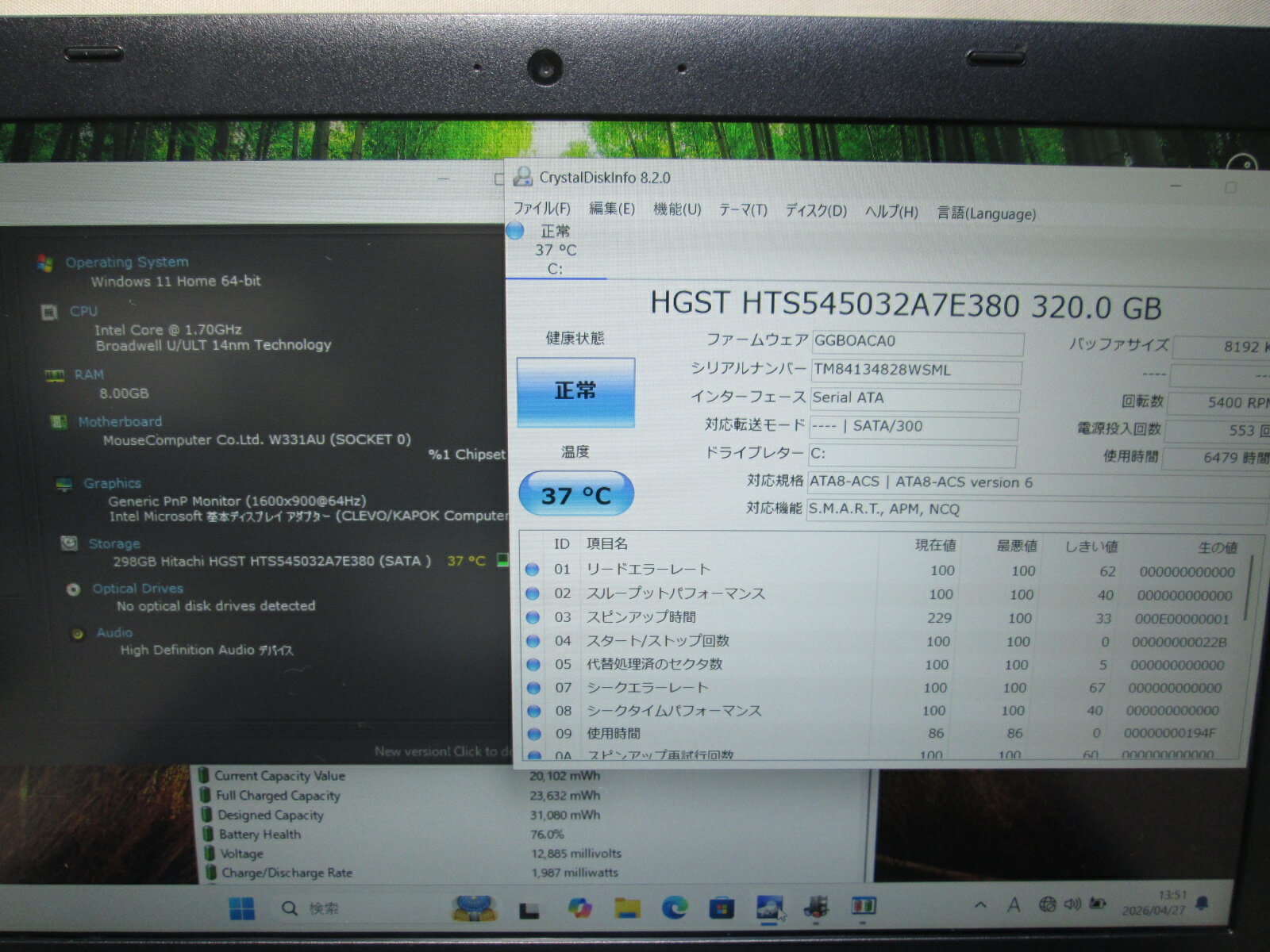Launch Microsoft Edge from the taskbar
The width and height of the screenshot is (1270, 952).
coord(675,907)
